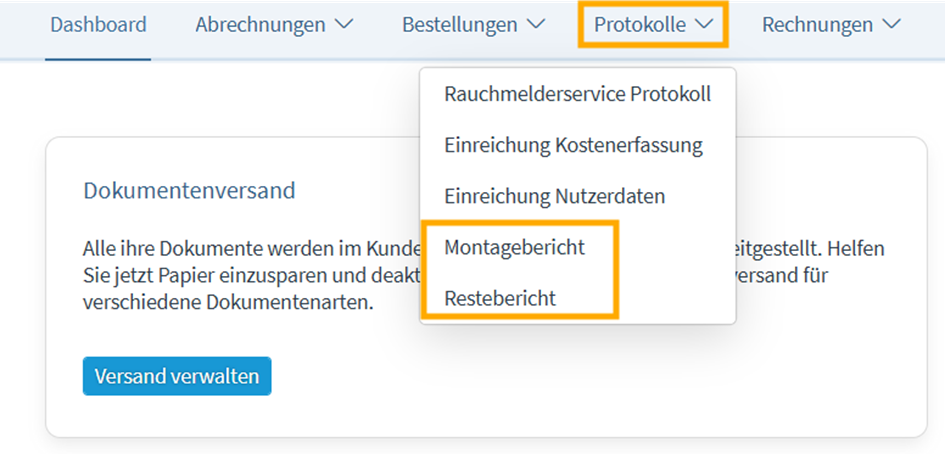This screenshot has height=454, width=945.
Task: Open the Abrechnungen dropdown menu
Action: coord(262,25)
